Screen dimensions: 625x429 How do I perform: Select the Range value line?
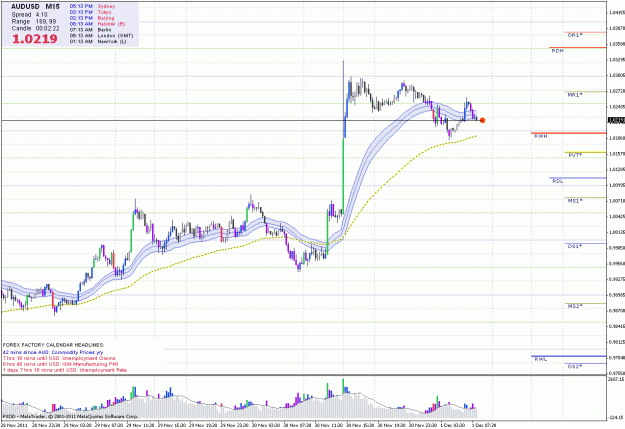click(x=34, y=22)
